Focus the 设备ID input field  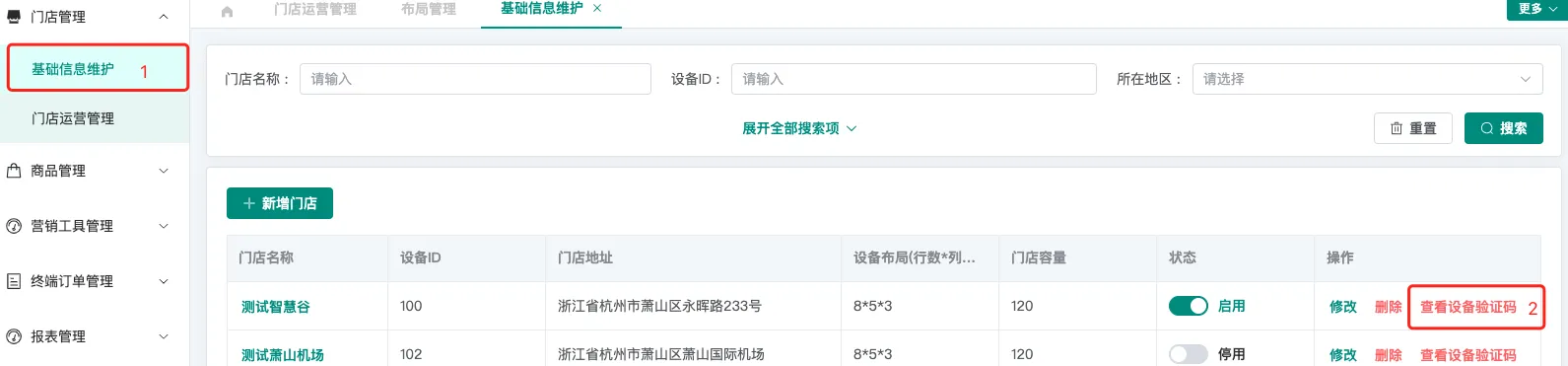914,79
